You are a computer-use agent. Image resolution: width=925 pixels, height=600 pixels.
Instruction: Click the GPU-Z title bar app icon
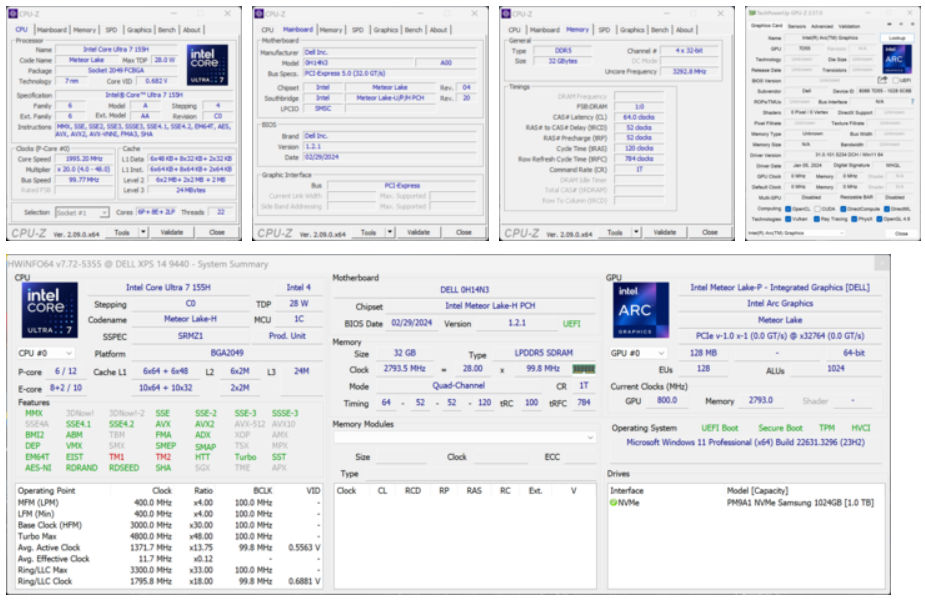pyautogui.click(x=752, y=13)
